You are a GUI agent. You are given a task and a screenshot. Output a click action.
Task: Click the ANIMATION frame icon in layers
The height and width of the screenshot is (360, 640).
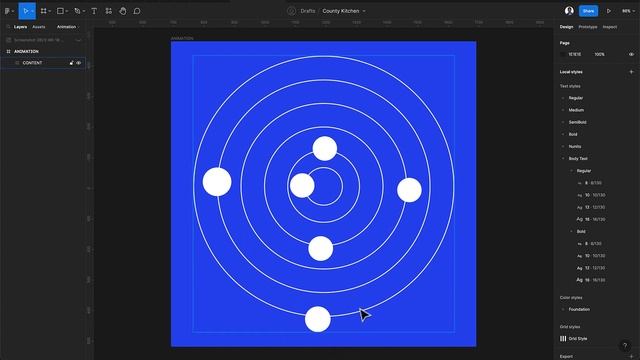[x=8, y=51]
